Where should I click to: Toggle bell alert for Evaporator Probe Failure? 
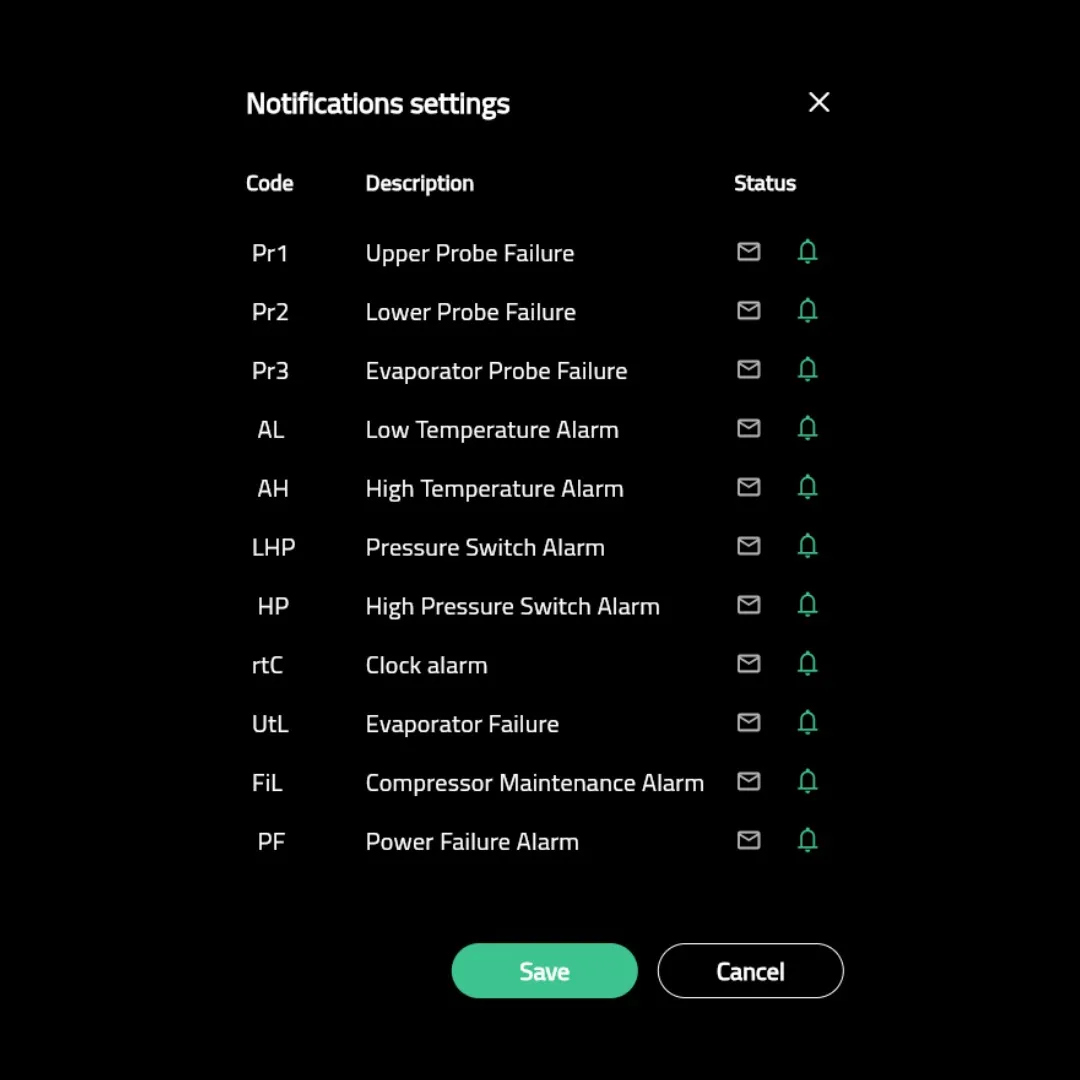807,370
